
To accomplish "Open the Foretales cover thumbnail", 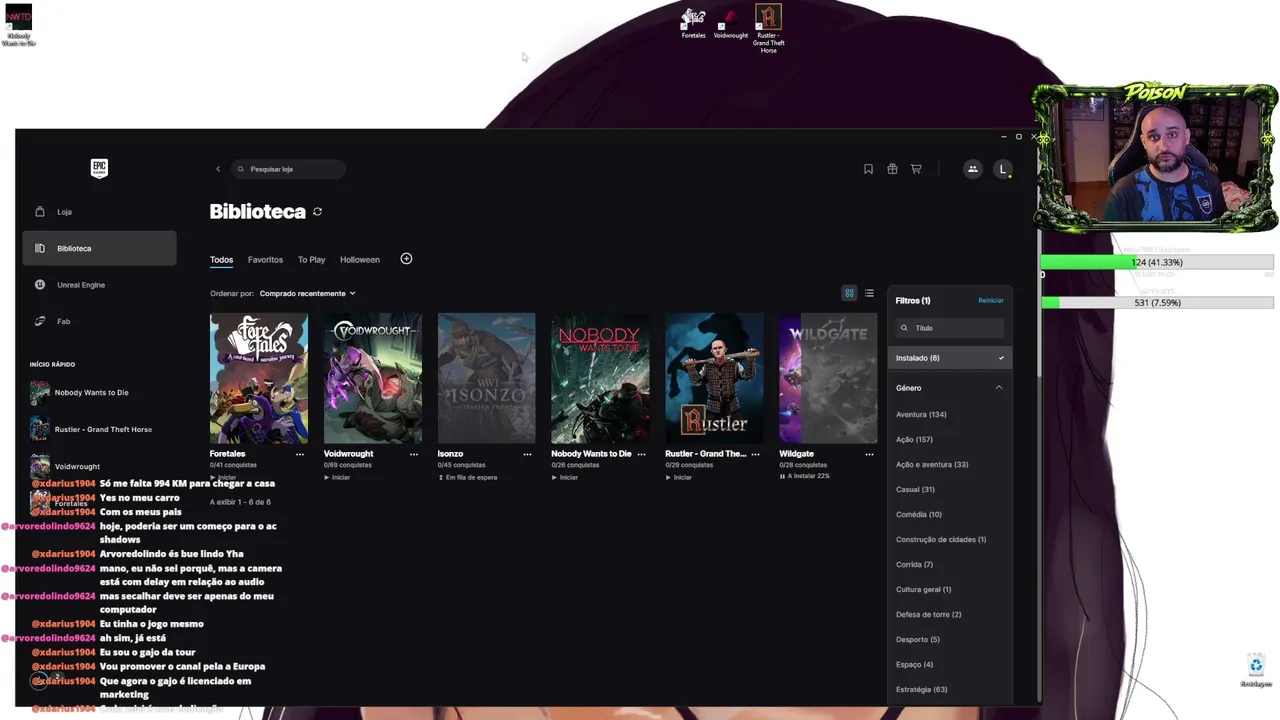I will (x=259, y=378).
